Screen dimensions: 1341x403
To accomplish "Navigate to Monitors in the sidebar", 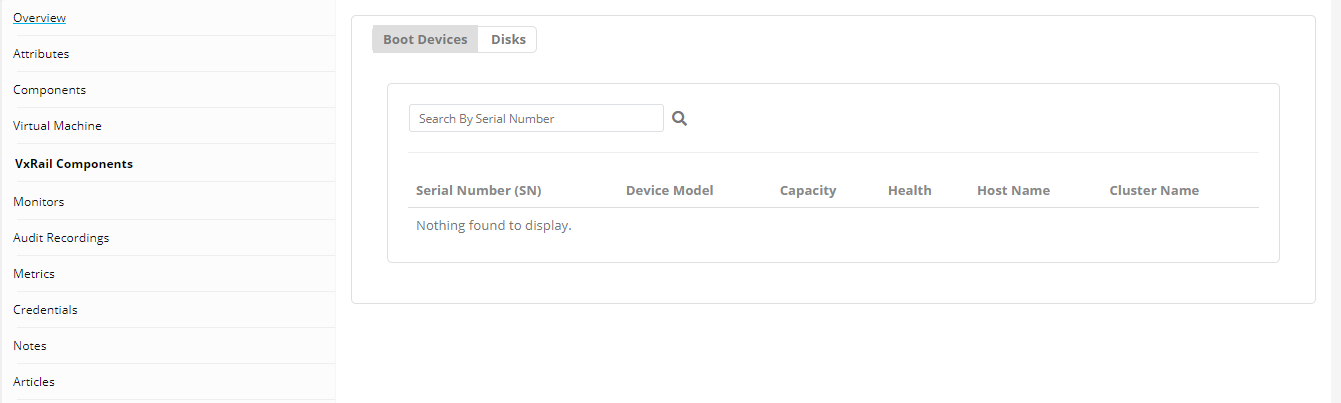I will (38, 202).
